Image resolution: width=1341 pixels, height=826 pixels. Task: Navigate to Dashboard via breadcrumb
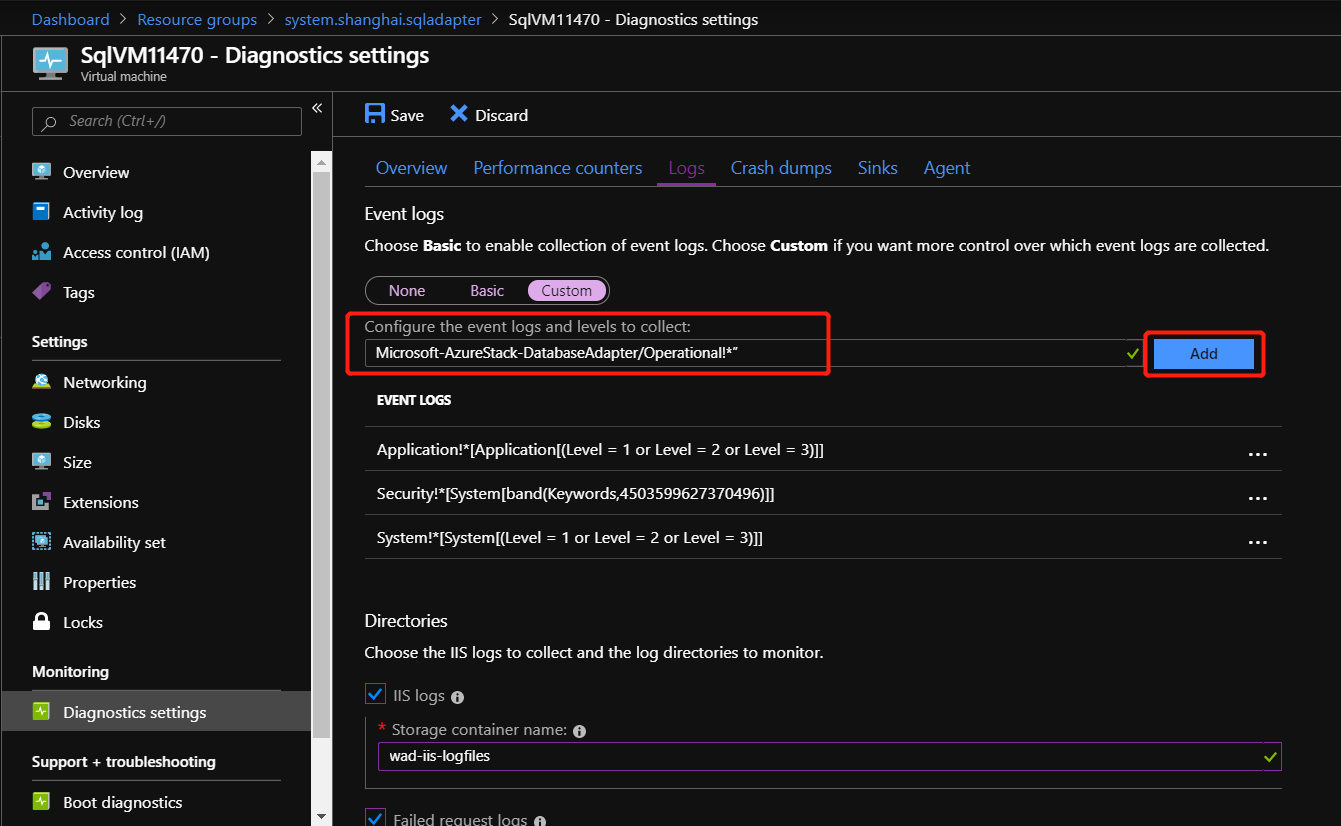pyautogui.click(x=70, y=19)
